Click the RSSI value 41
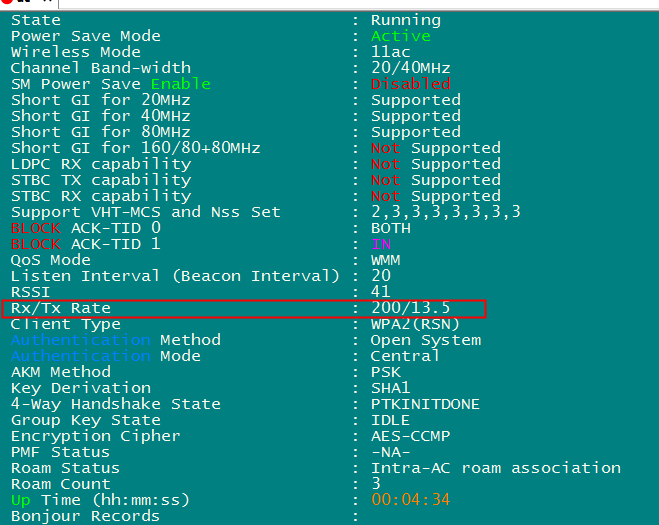Image resolution: width=659 pixels, height=525 pixels. tap(380, 292)
